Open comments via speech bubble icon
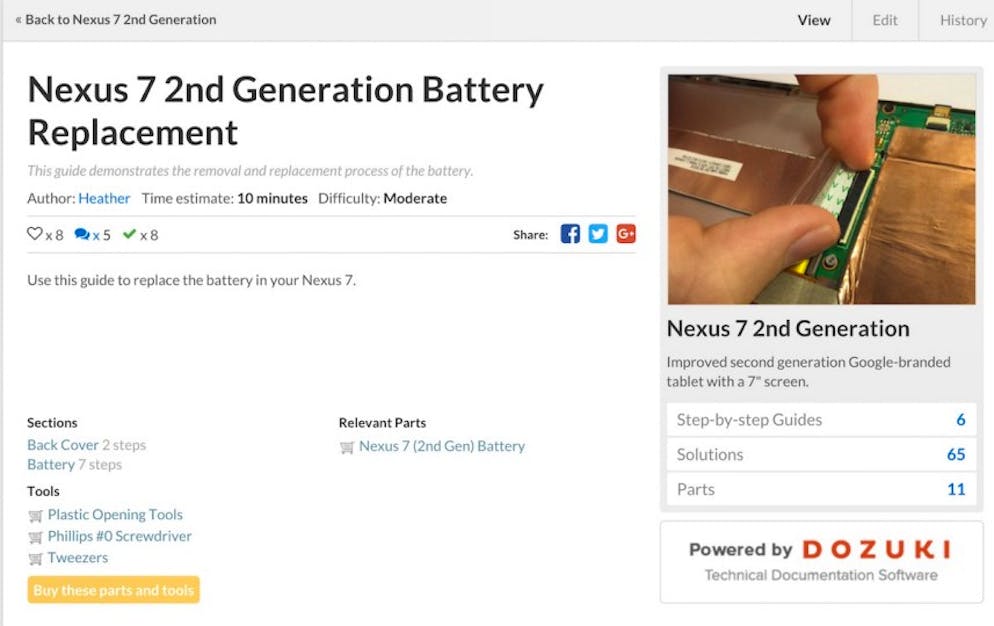 click(x=82, y=234)
